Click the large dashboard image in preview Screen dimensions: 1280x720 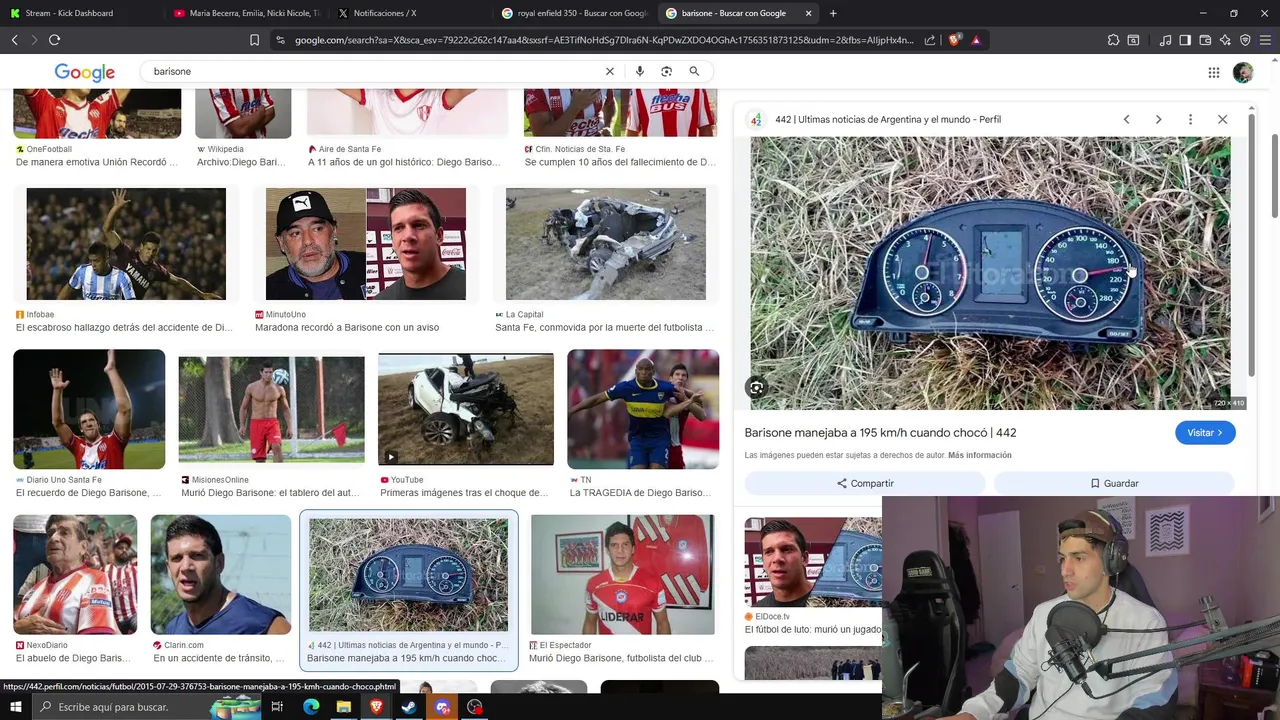coord(990,273)
